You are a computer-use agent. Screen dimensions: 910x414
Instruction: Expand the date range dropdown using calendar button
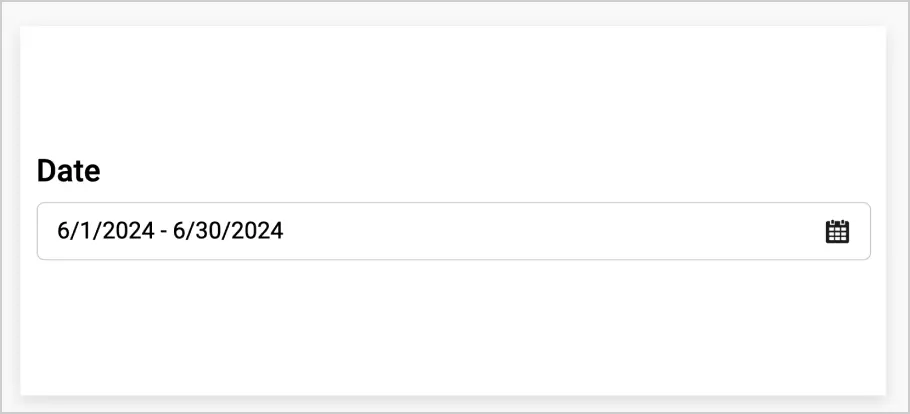click(837, 231)
